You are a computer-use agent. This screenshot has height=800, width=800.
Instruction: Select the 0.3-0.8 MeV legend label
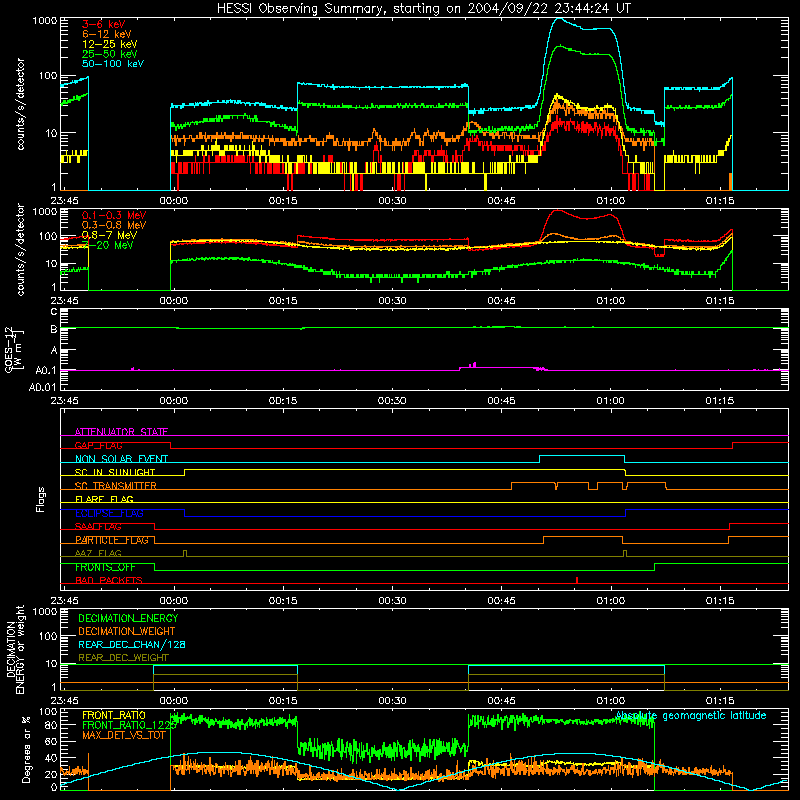point(114,225)
